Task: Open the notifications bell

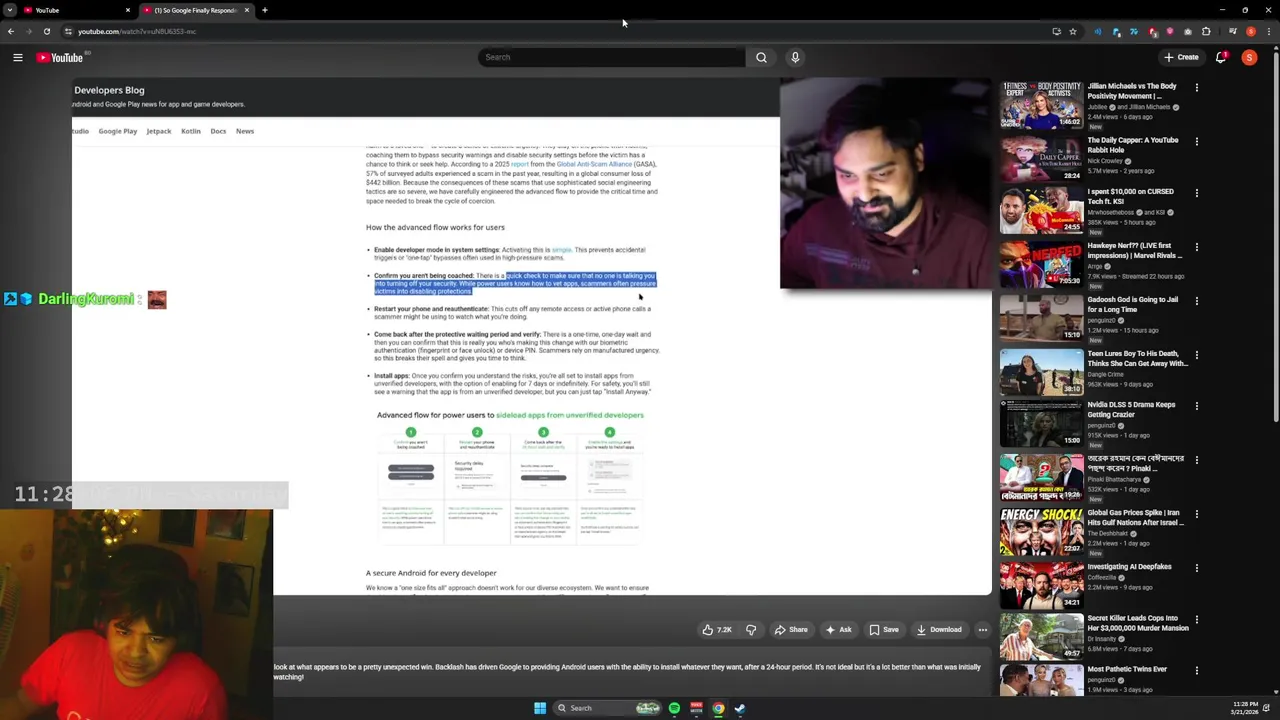Action: [x=1221, y=57]
